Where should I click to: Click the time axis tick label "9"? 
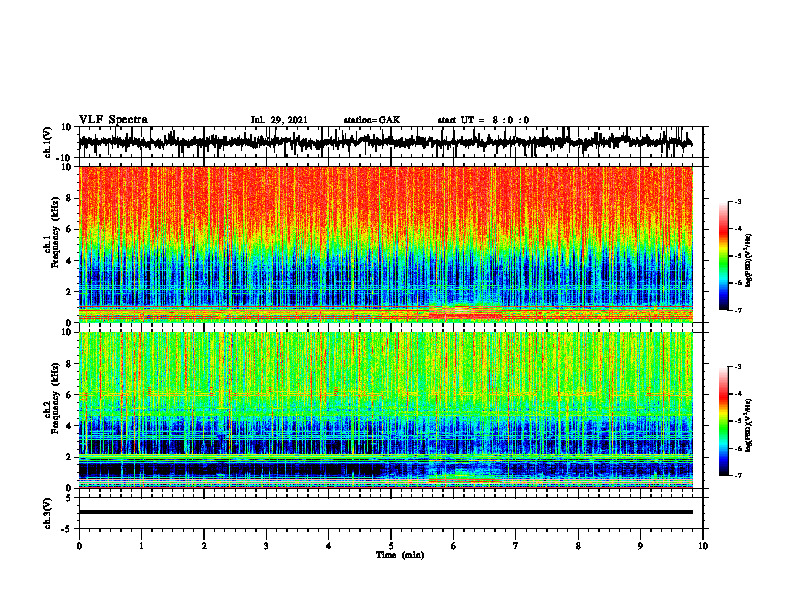pyautogui.click(x=640, y=546)
